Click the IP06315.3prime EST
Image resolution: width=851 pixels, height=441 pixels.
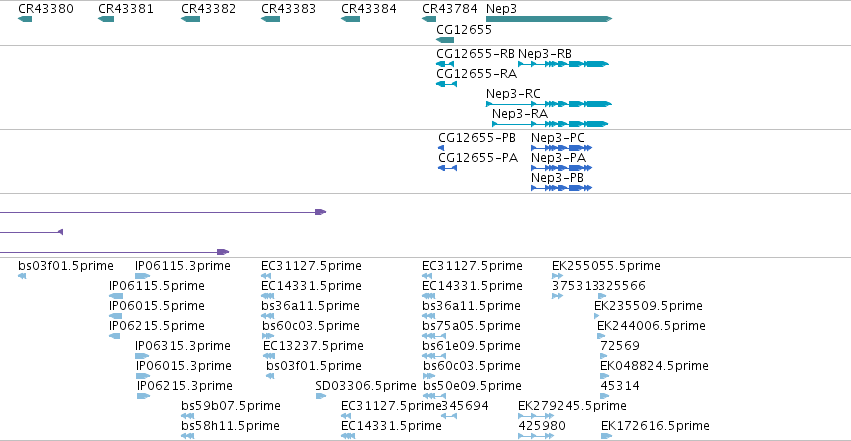pyautogui.click(x=142, y=356)
